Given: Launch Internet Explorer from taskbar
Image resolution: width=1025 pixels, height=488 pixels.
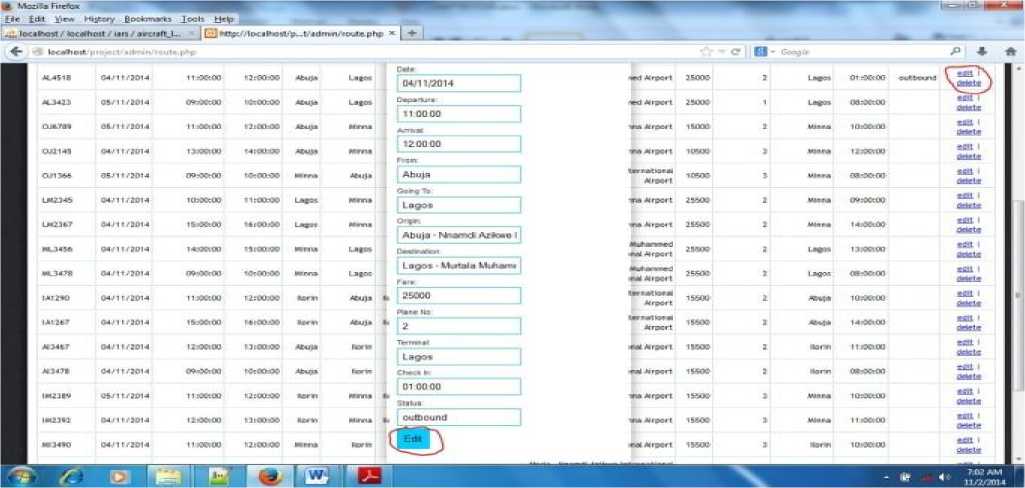Looking at the screenshot, I should (x=71, y=477).
